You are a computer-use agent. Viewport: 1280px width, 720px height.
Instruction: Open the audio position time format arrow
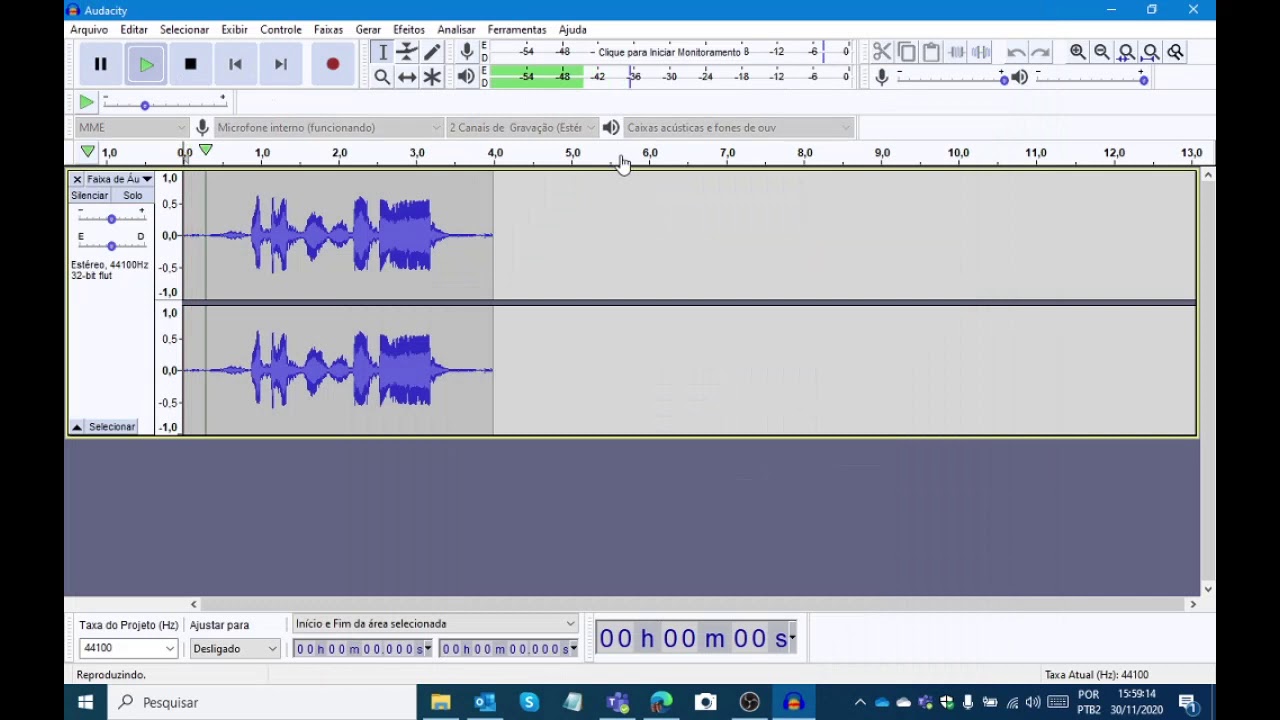click(x=792, y=637)
